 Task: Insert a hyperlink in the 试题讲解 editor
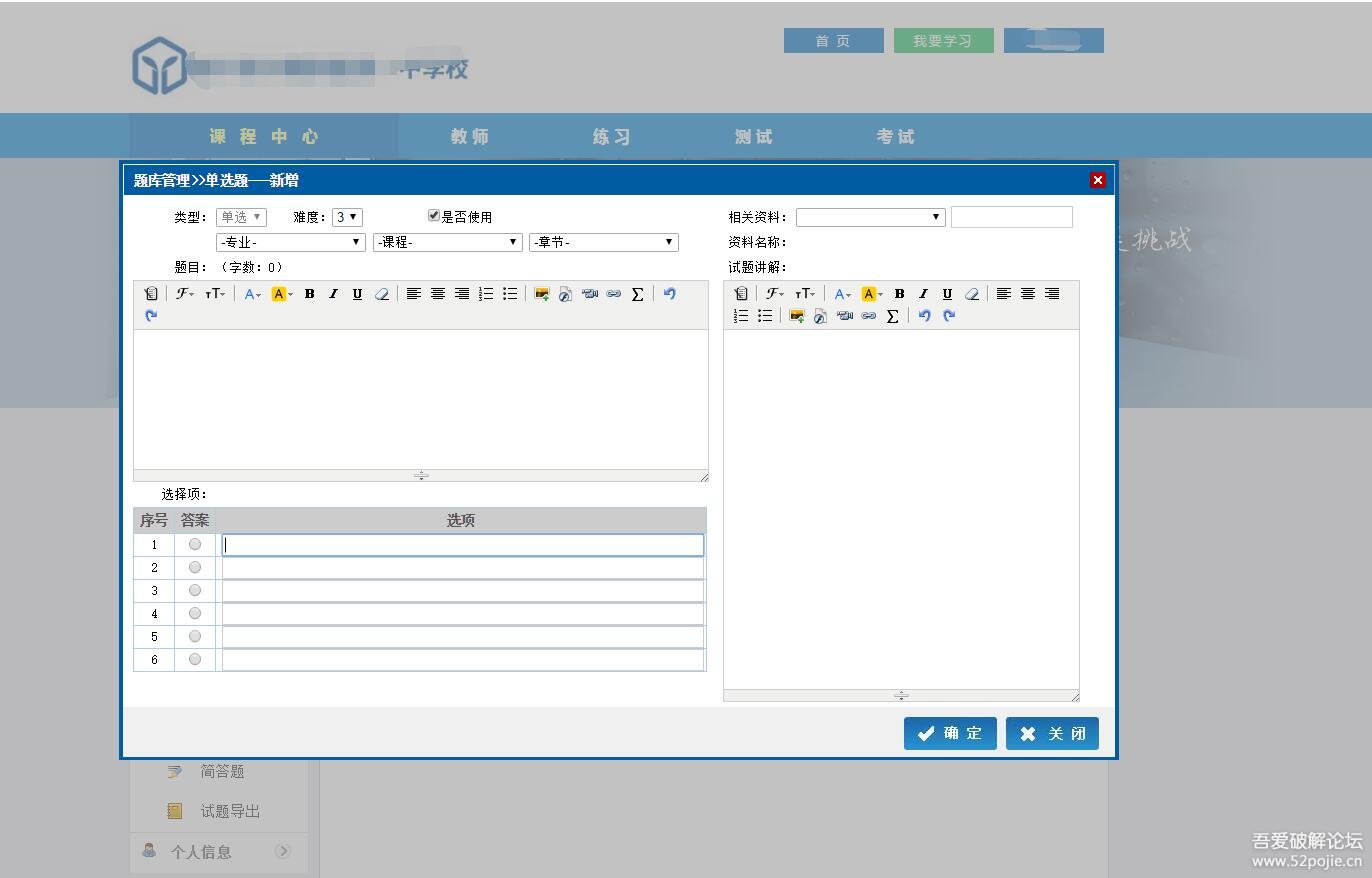pos(868,316)
